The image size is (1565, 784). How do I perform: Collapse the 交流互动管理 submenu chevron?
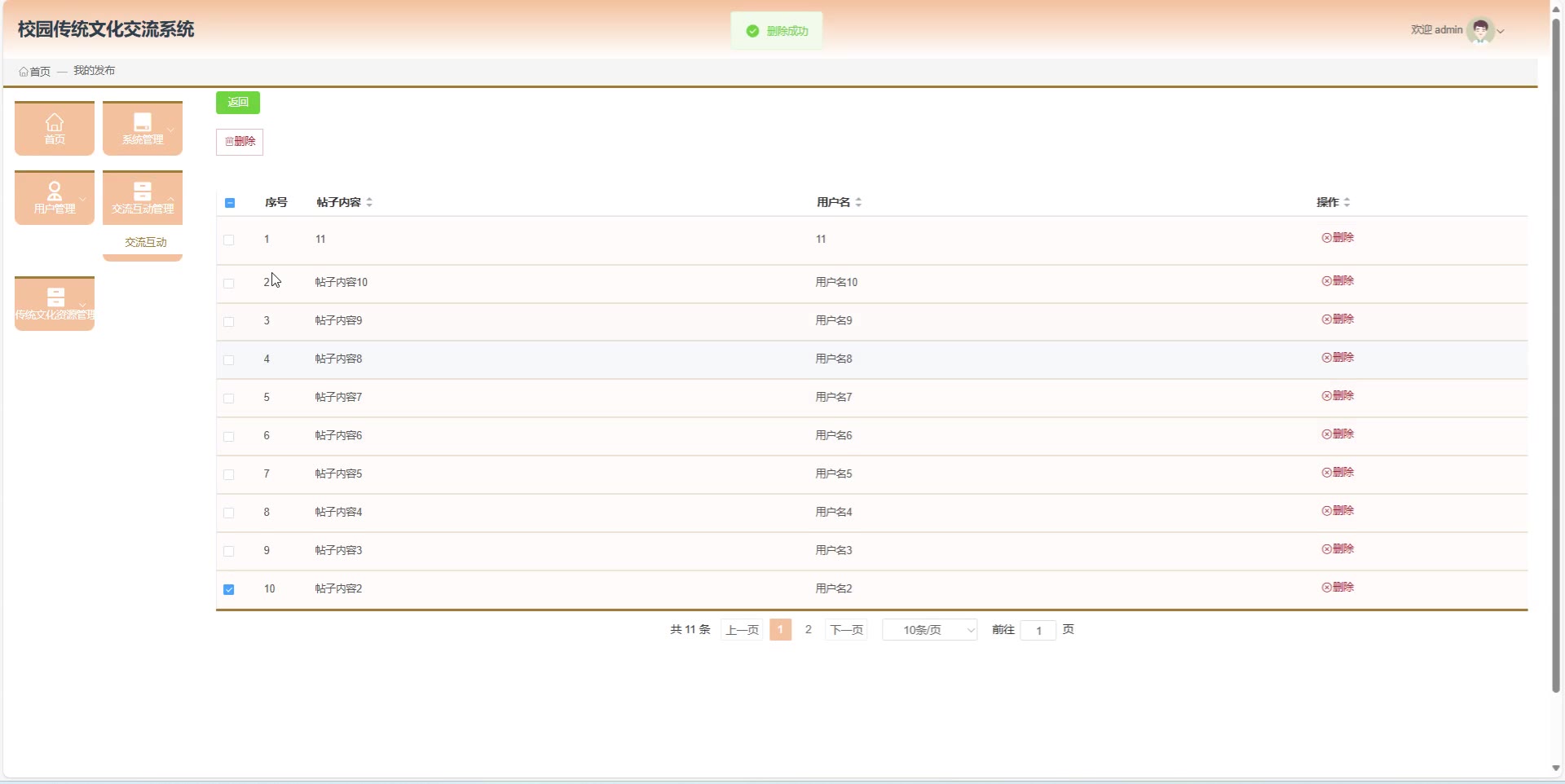[x=170, y=198]
